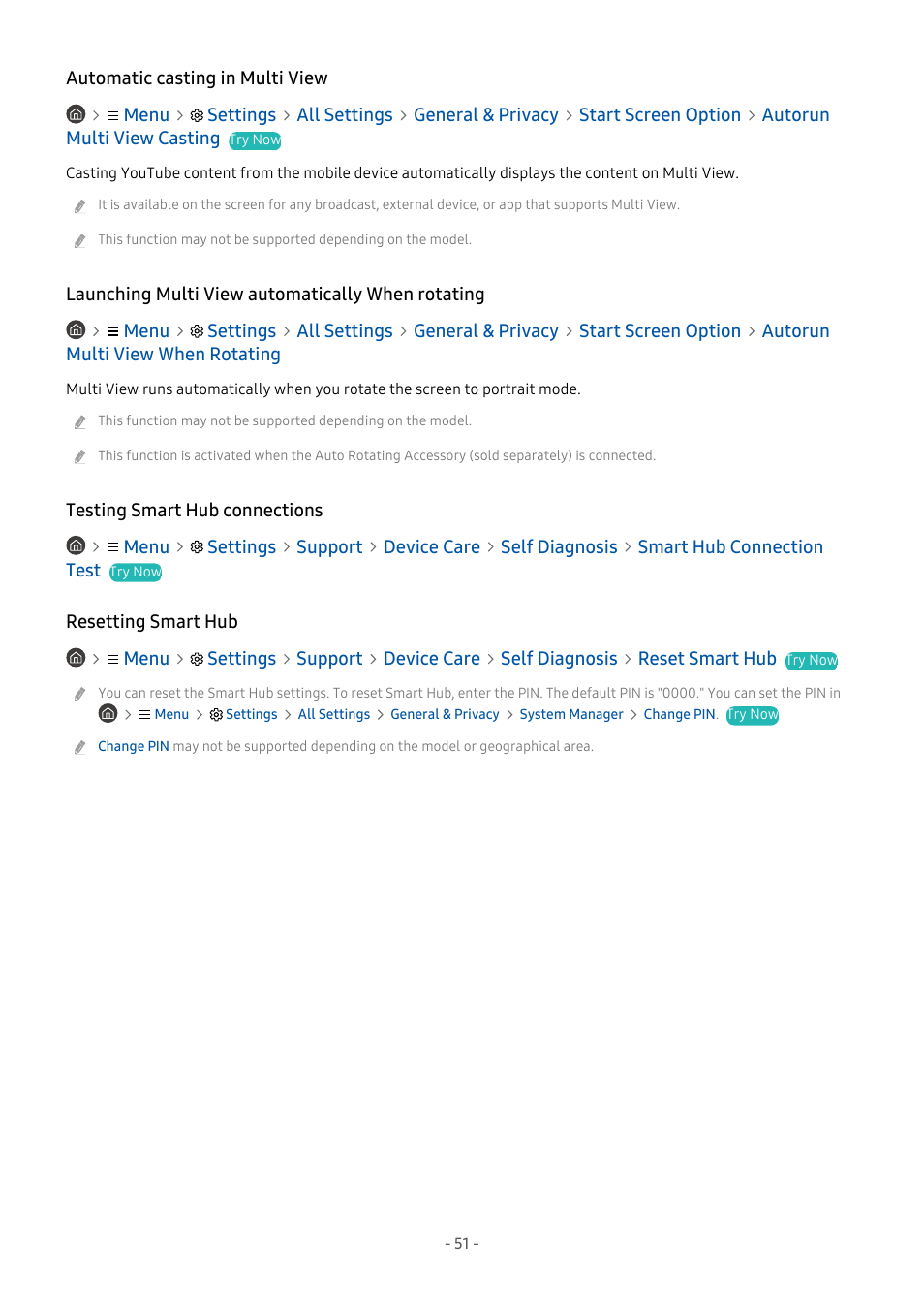This screenshot has height=1308, width=924.
Task: Select the System Manager link
Action: click(571, 714)
